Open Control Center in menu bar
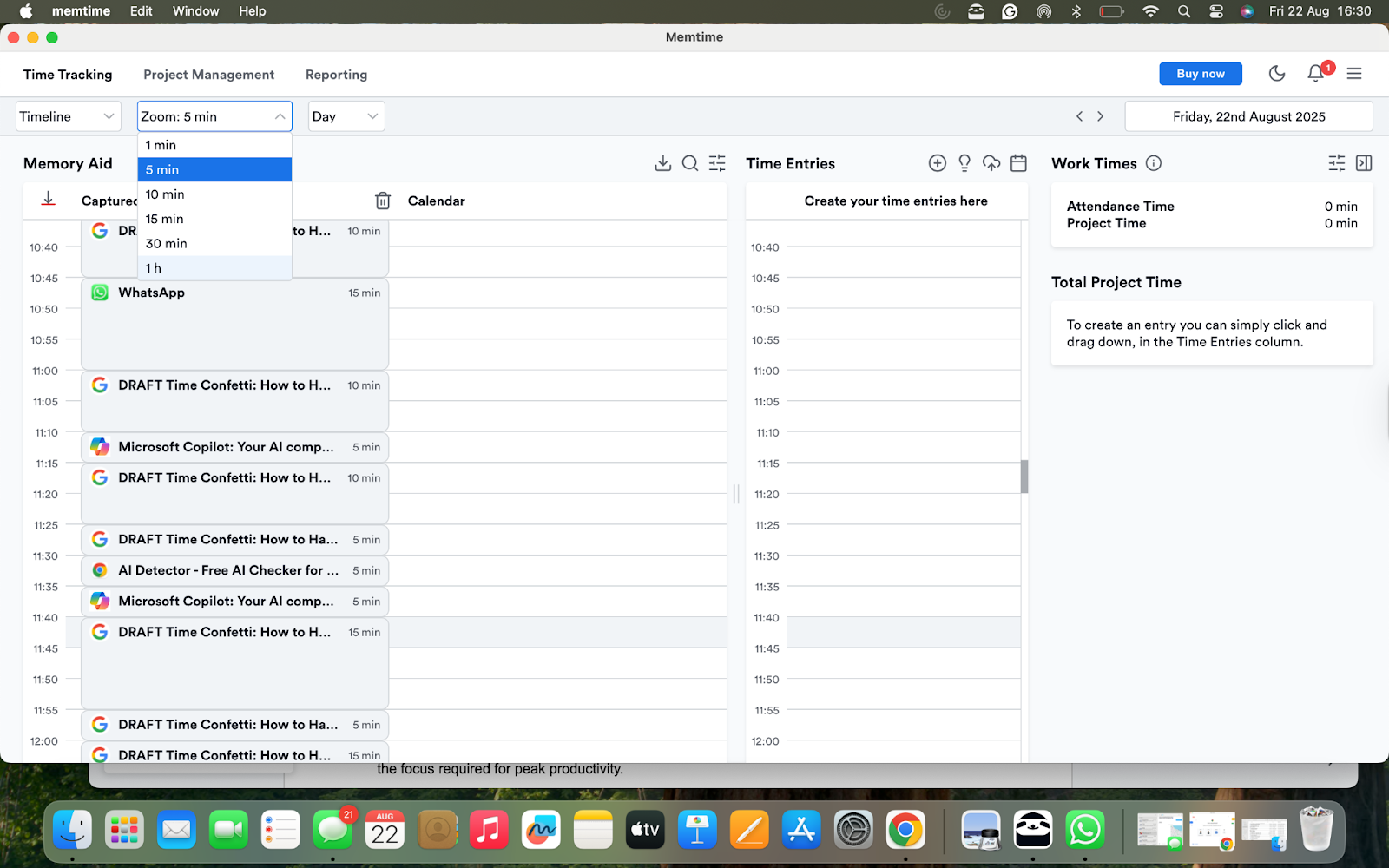The image size is (1389, 868). (1216, 11)
